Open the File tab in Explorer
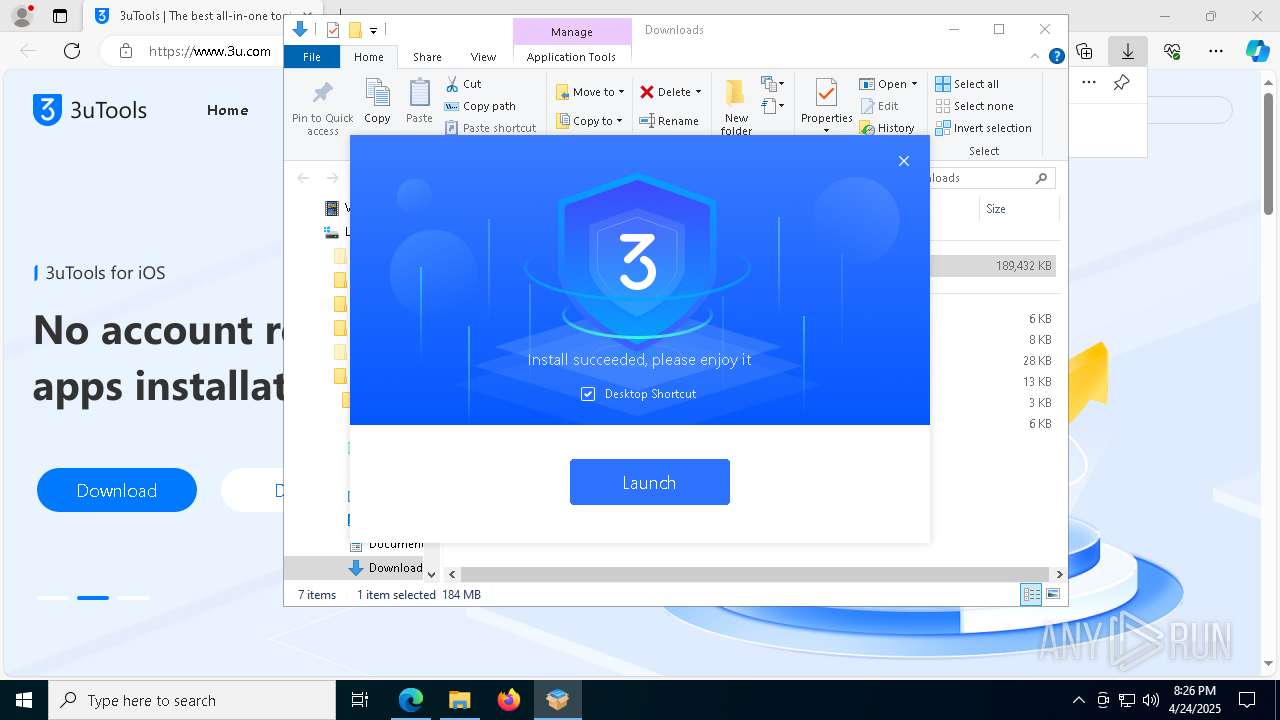This screenshot has width=1280, height=720. coord(312,57)
